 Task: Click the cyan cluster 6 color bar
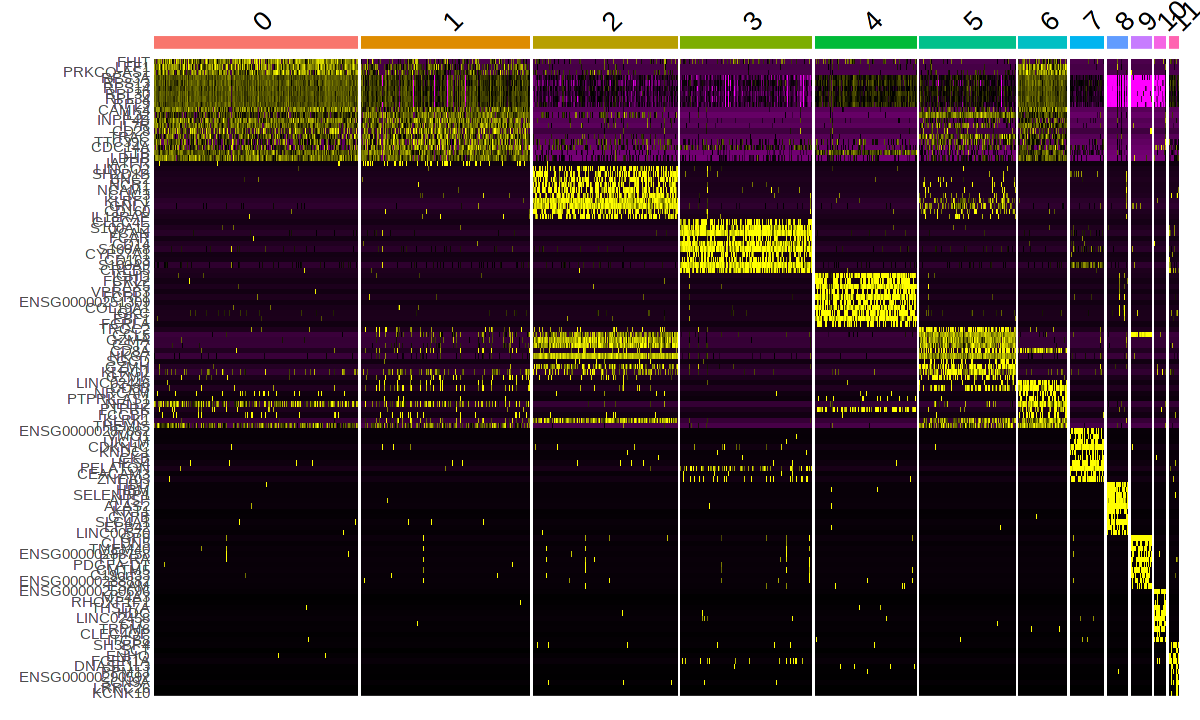[x=1042, y=42]
